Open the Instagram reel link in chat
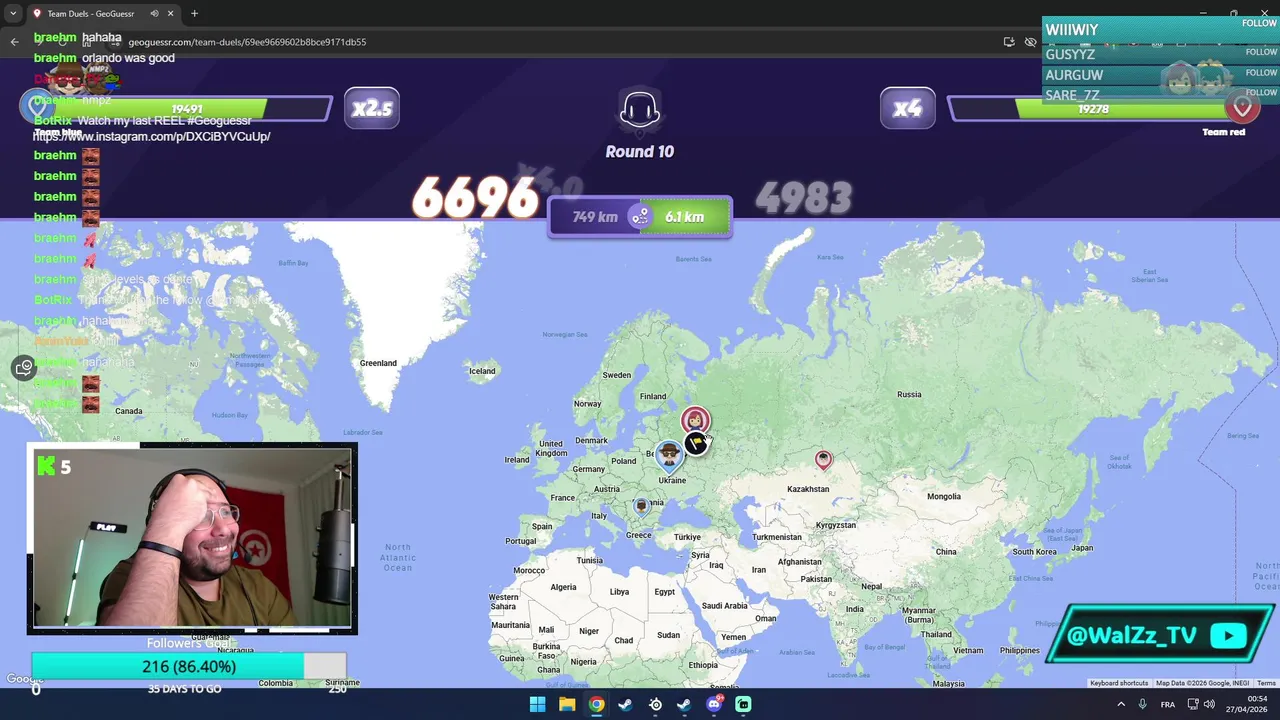Screen dimensions: 1280x720 [x=151, y=137]
